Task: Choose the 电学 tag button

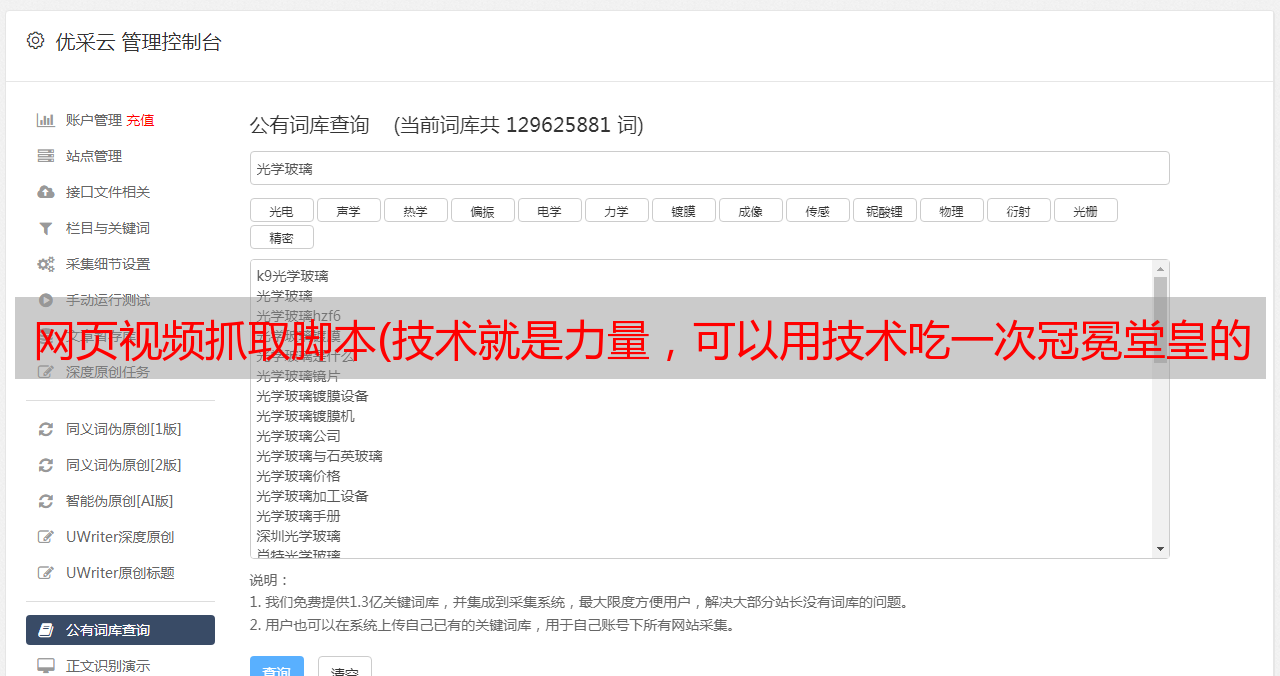Action: point(549,210)
